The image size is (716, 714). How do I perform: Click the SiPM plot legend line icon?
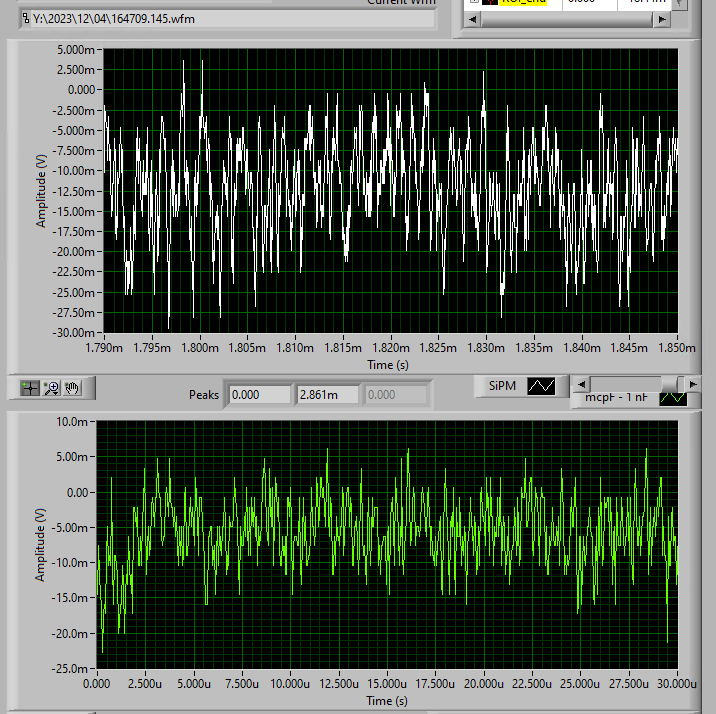pos(541,386)
